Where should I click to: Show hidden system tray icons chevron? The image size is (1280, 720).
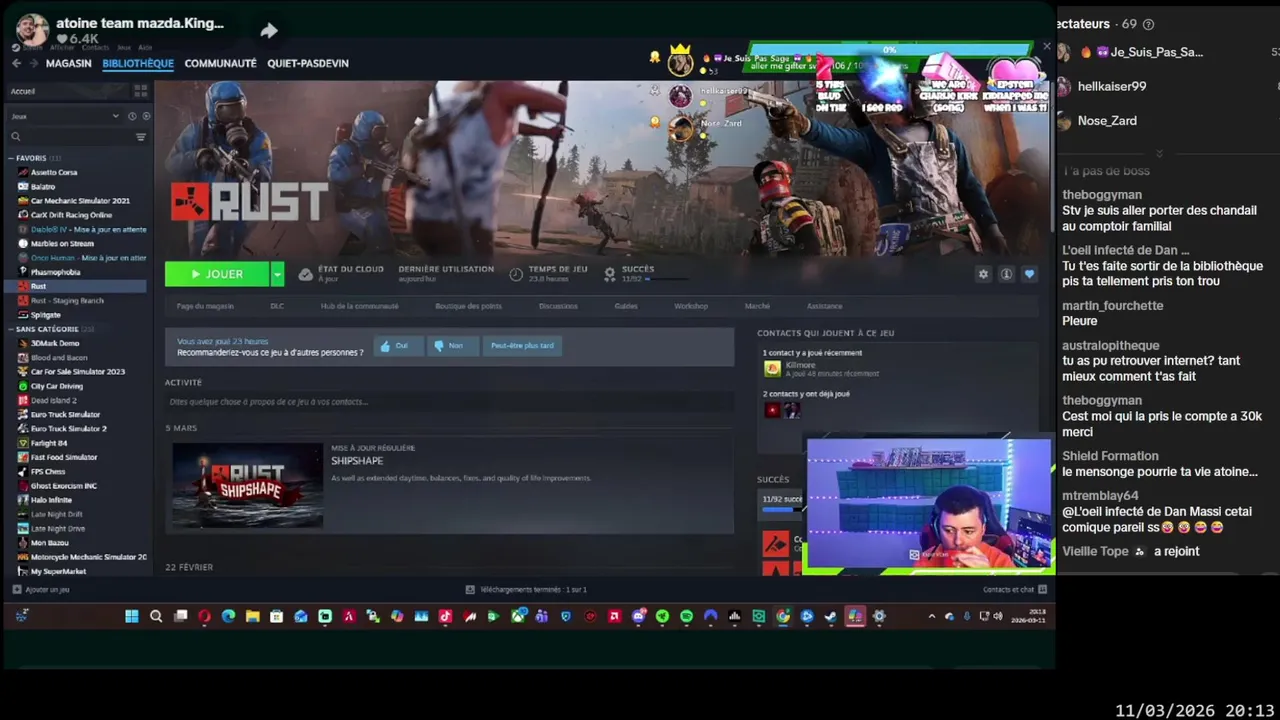(932, 616)
